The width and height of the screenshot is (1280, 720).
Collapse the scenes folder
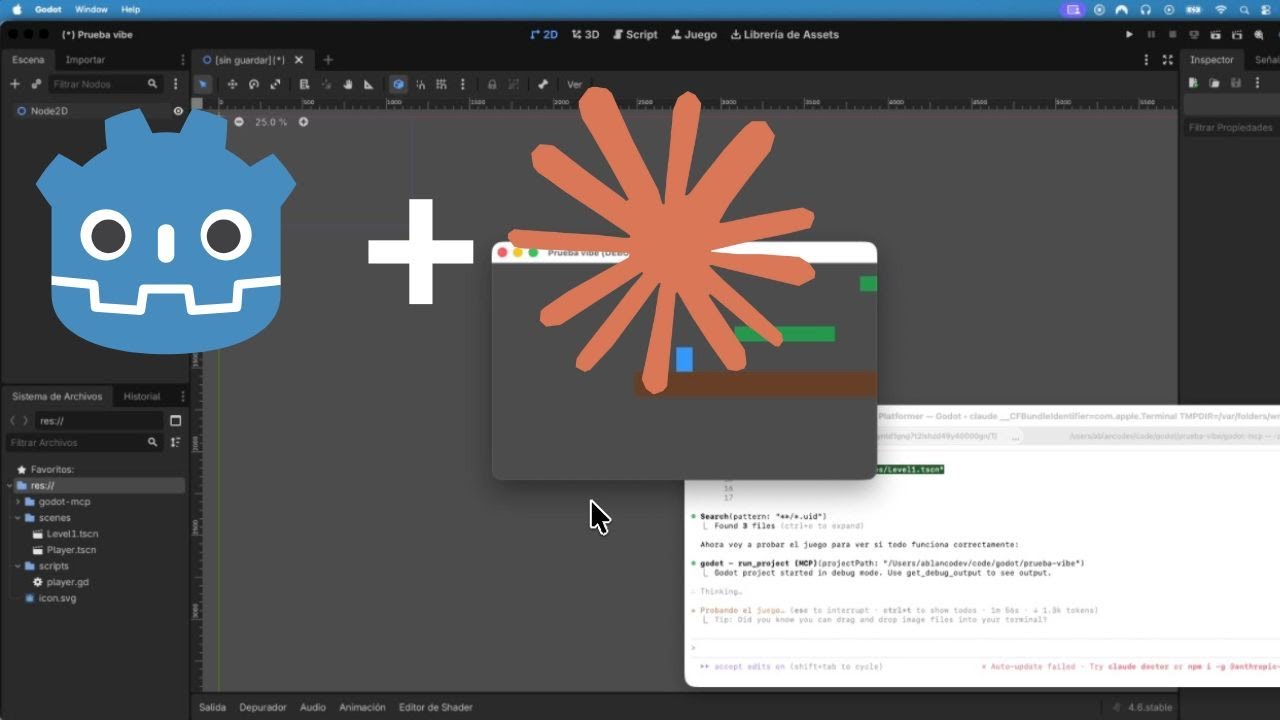tap(18, 518)
